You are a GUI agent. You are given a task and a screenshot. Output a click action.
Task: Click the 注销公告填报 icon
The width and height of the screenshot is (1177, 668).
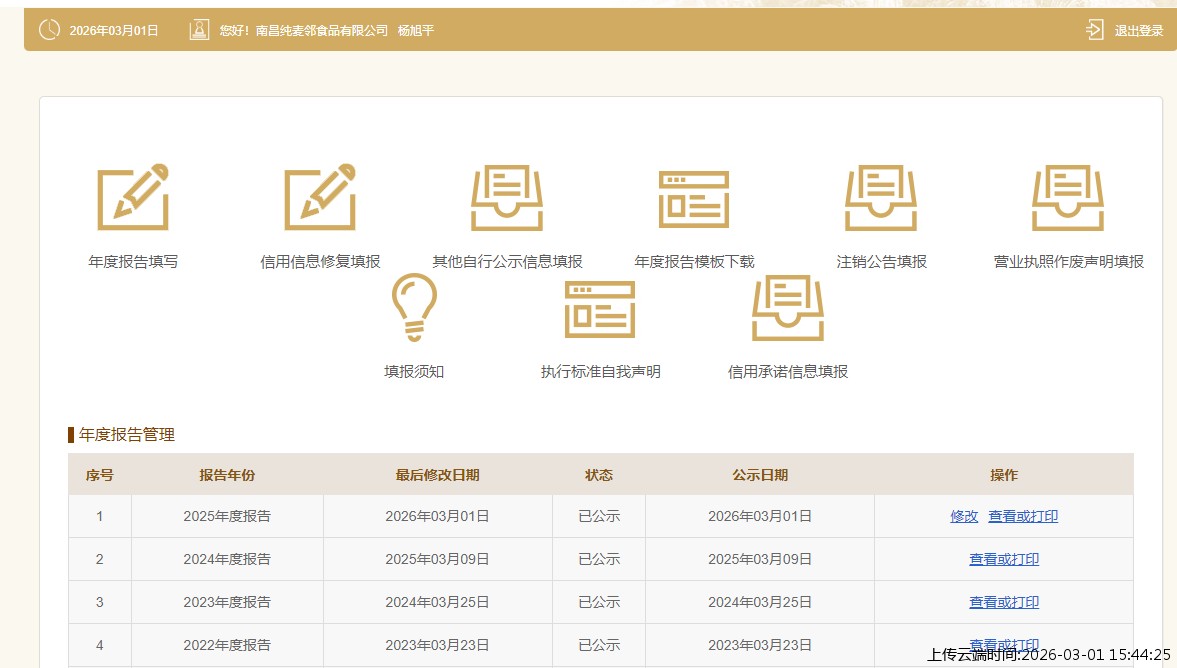[x=881, y=198]
